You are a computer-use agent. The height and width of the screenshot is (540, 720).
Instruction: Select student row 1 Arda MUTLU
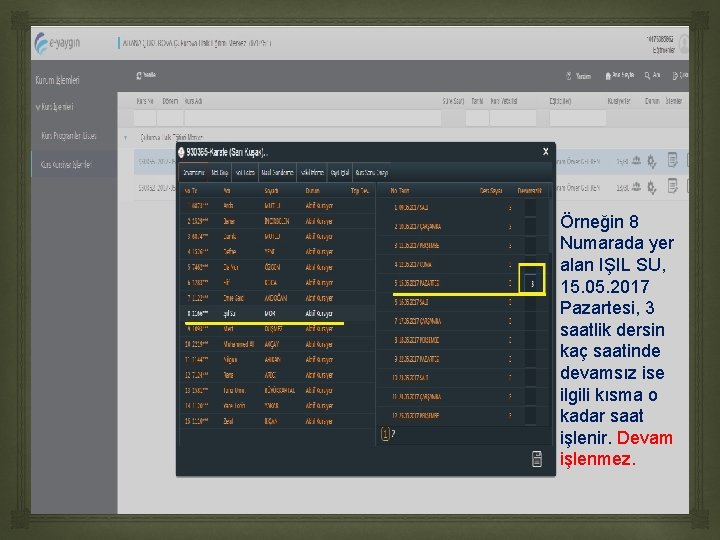[x=278, y=206]
